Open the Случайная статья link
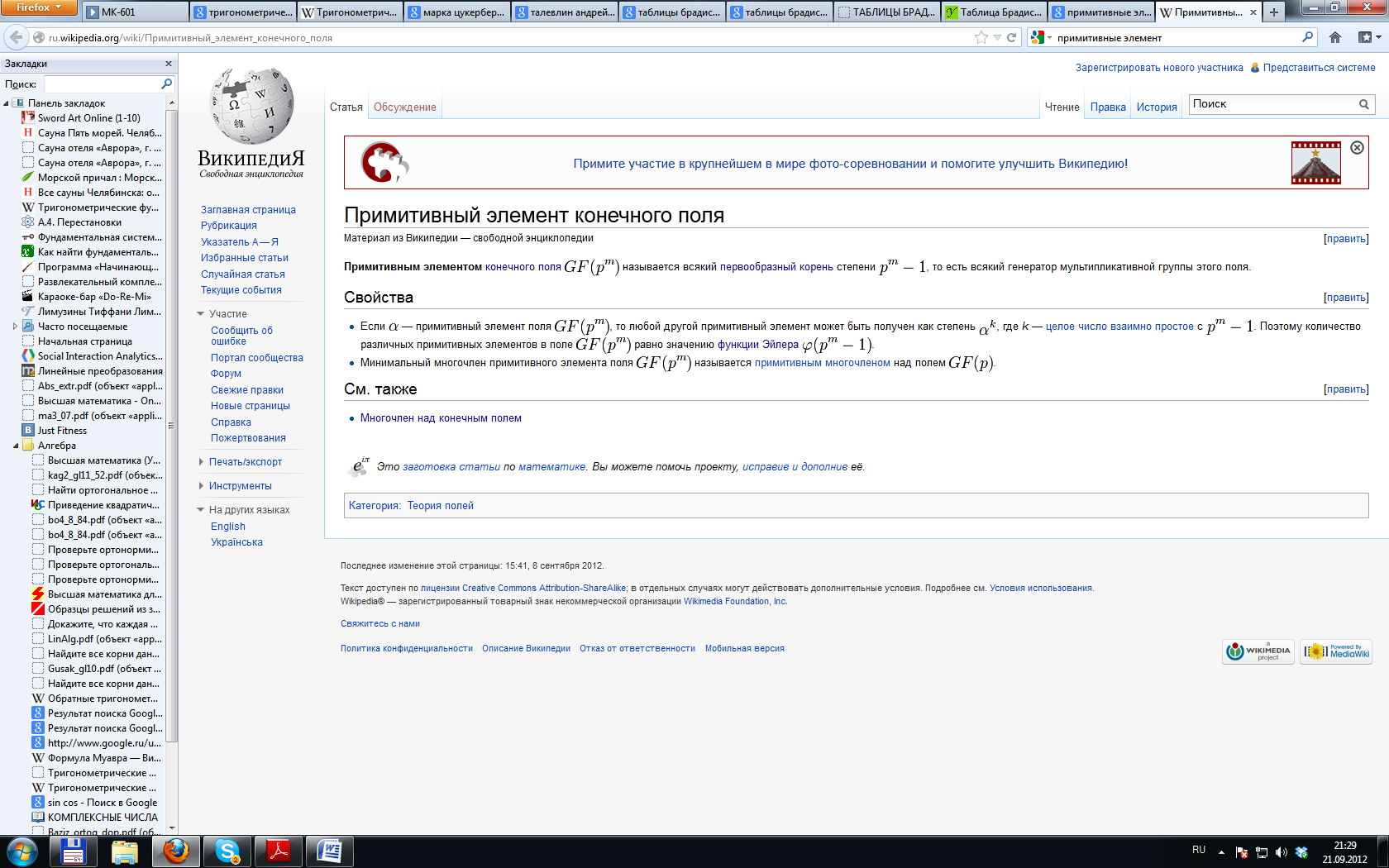The image size is (1389, 868). (x=242, y=274)
